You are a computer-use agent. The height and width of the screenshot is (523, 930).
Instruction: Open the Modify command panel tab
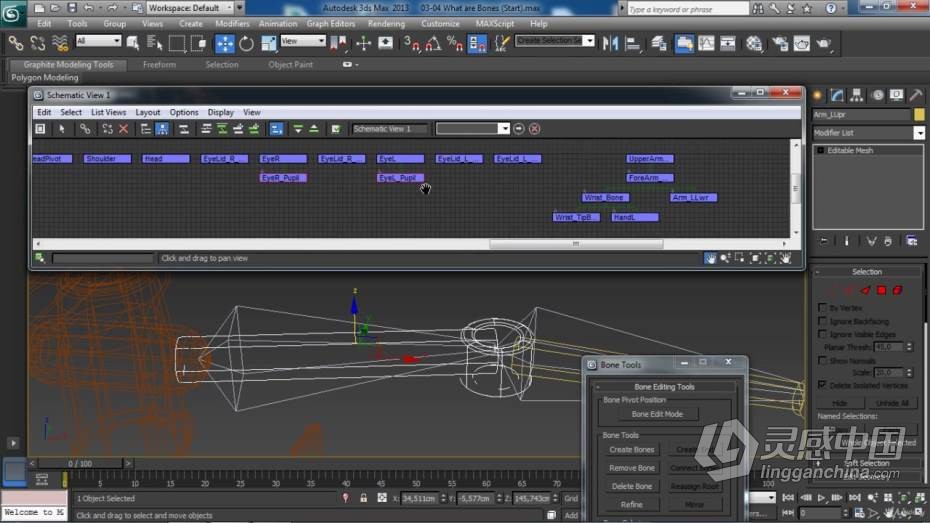click(x=837, y=95)
